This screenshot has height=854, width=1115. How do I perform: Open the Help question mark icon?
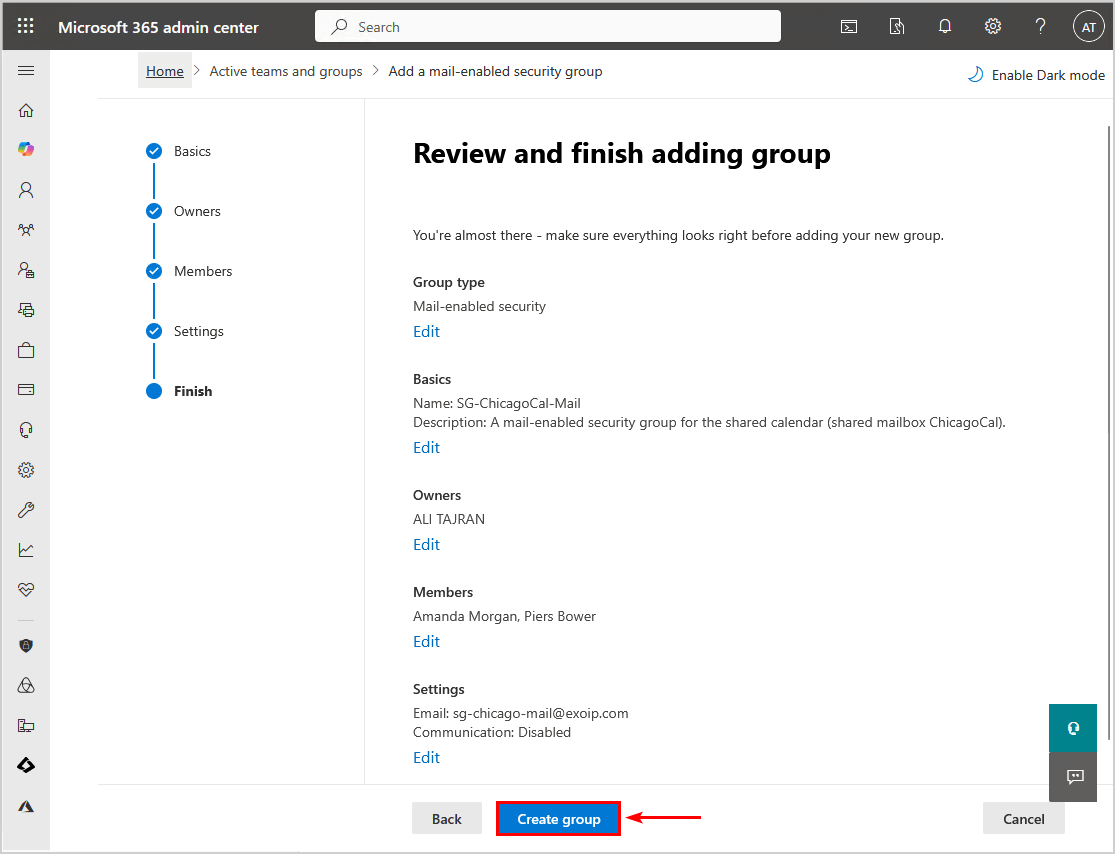coord(1040,27)
